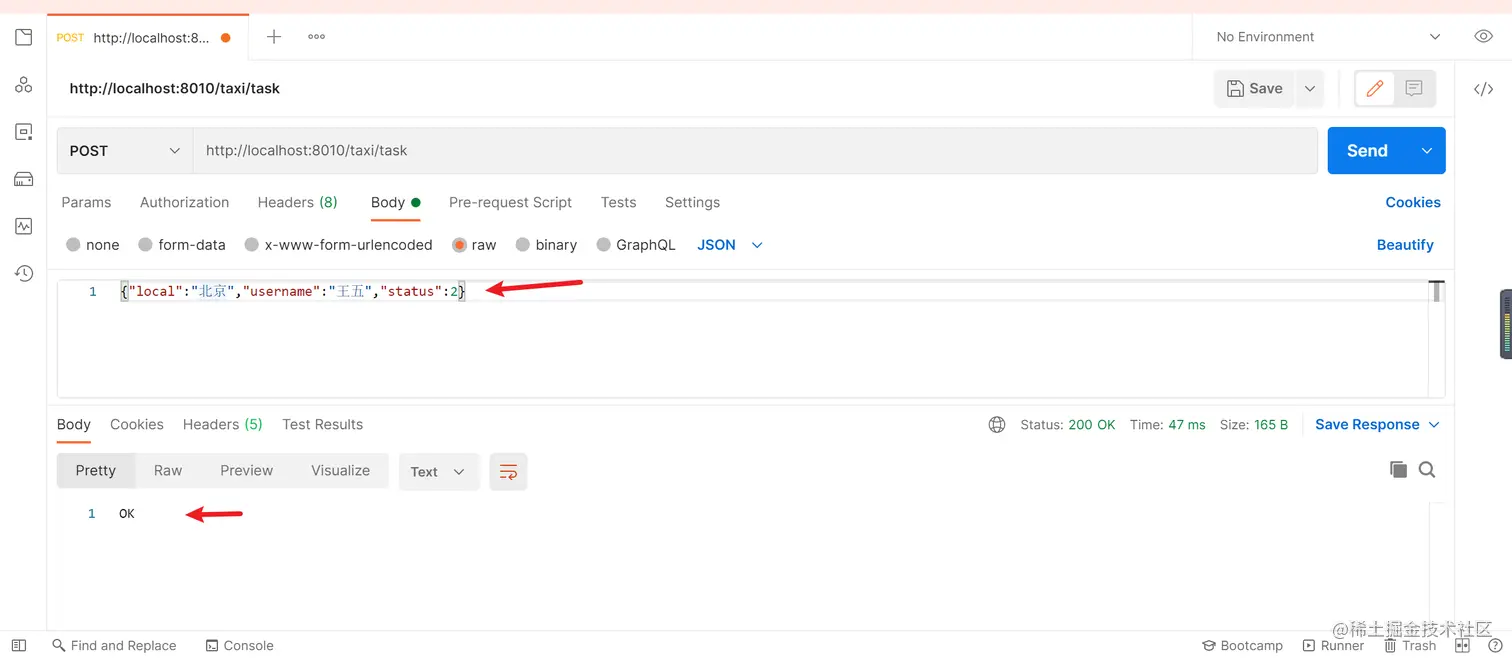Open the Console
Image resolution: width=1512 pixels, height=659 pixels.
point(239,646)
